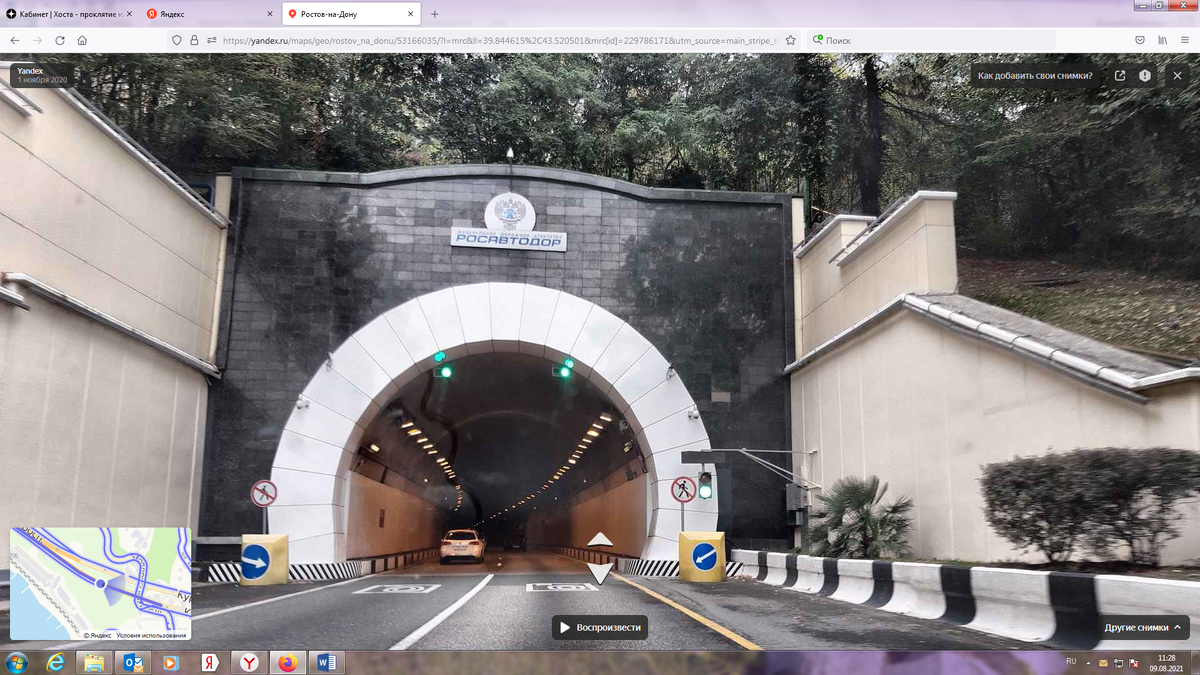Close the Яндекс tab

(x=270, y=14)
